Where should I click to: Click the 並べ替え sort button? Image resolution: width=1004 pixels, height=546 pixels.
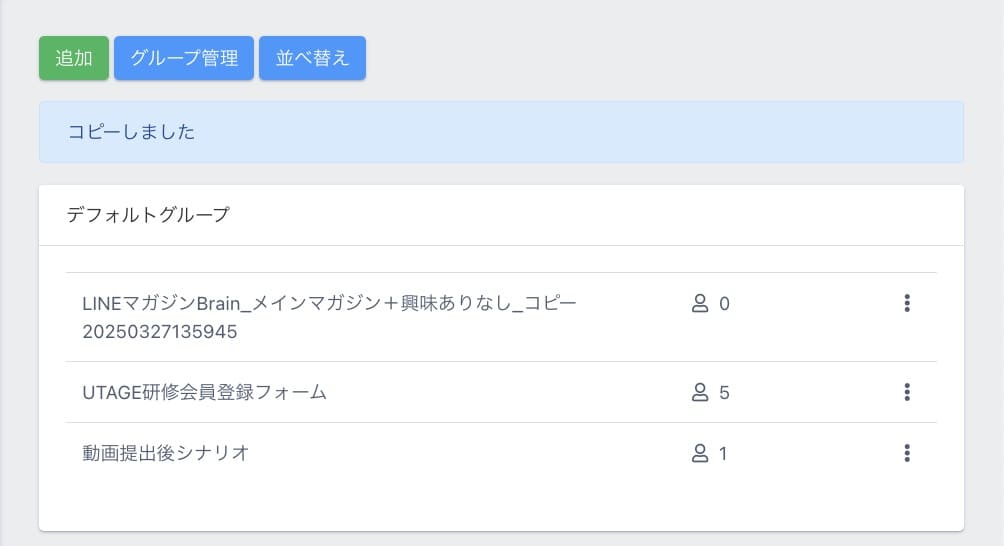pos(312,58)
